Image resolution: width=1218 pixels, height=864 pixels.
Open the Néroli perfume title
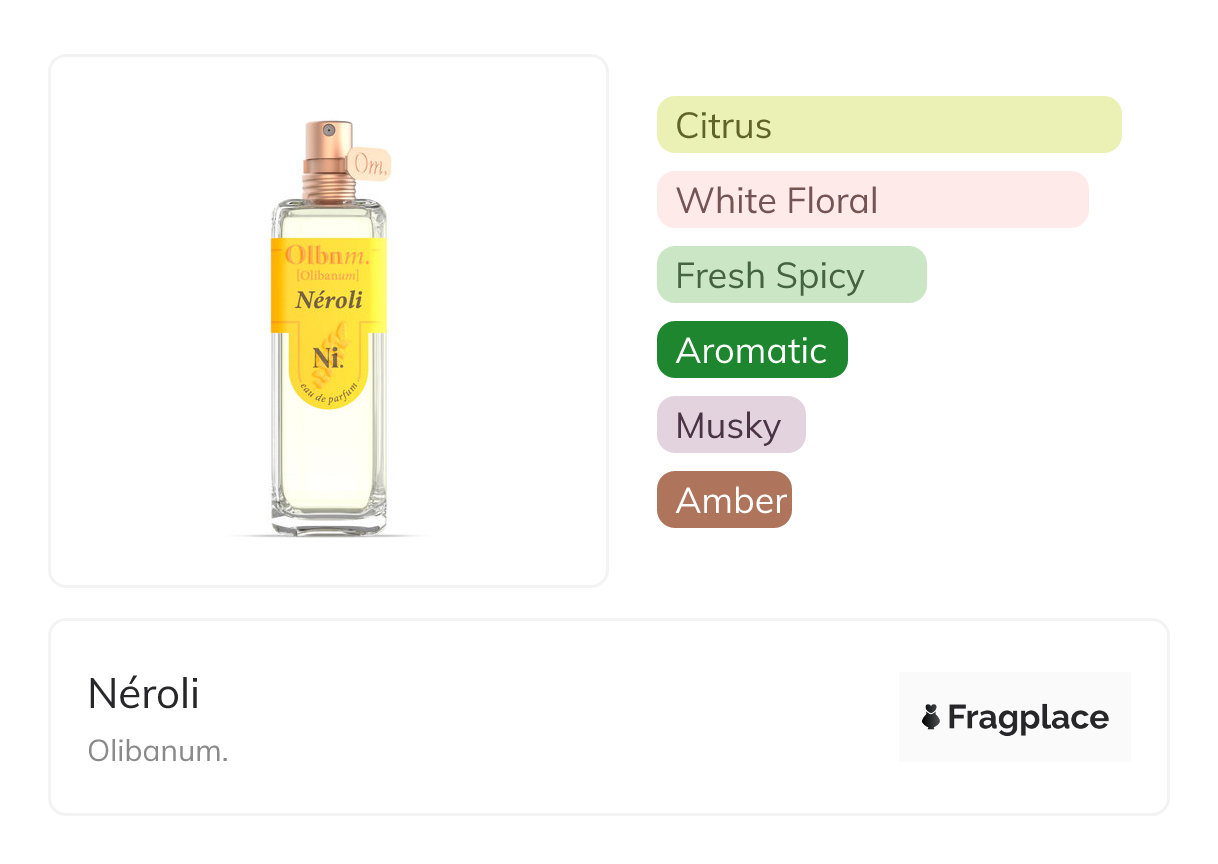tap(144, 694)
